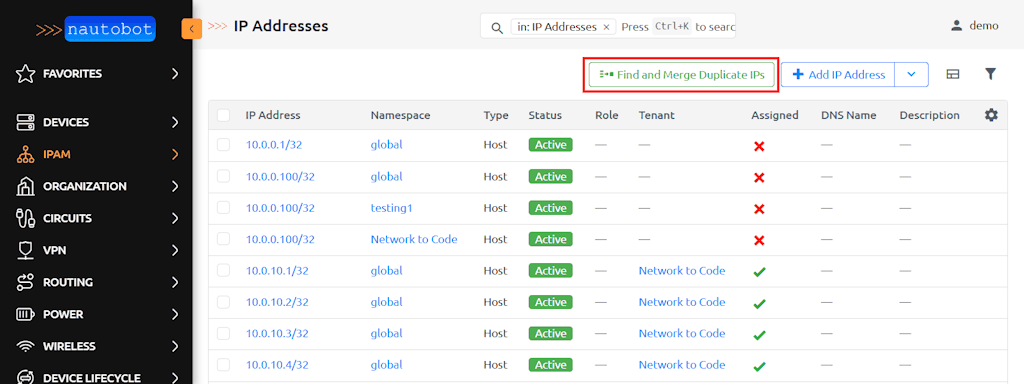
Task: Click the IP Address column header
Action: pos(273,115)
